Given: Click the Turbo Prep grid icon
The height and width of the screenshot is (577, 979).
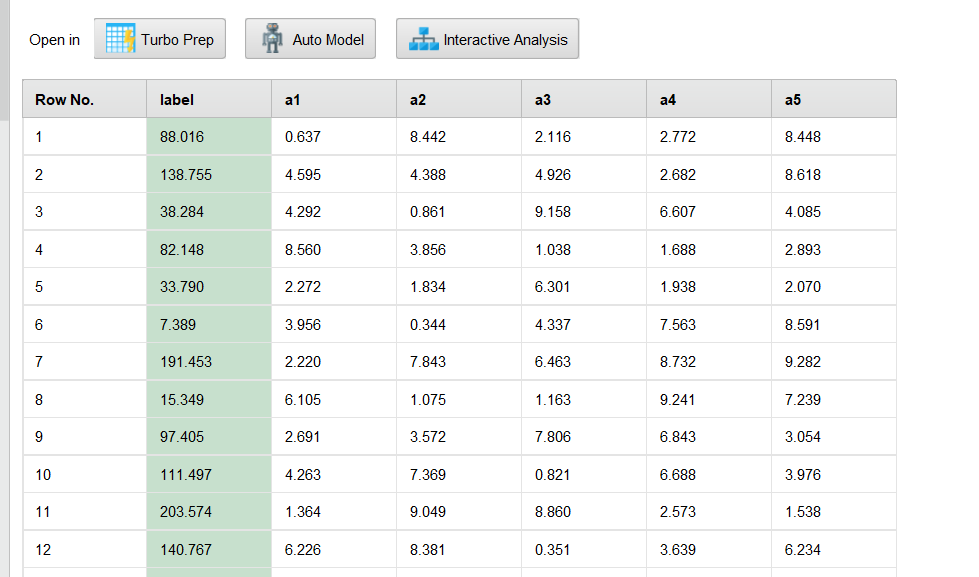Looking at the screenshot, I should (x=121, y=39).
